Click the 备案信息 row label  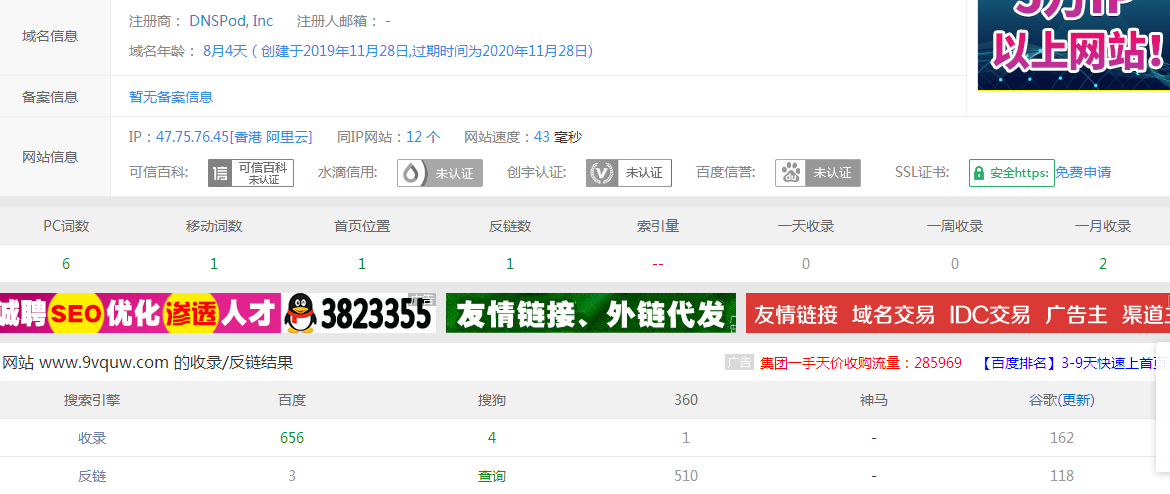(50, 97)
